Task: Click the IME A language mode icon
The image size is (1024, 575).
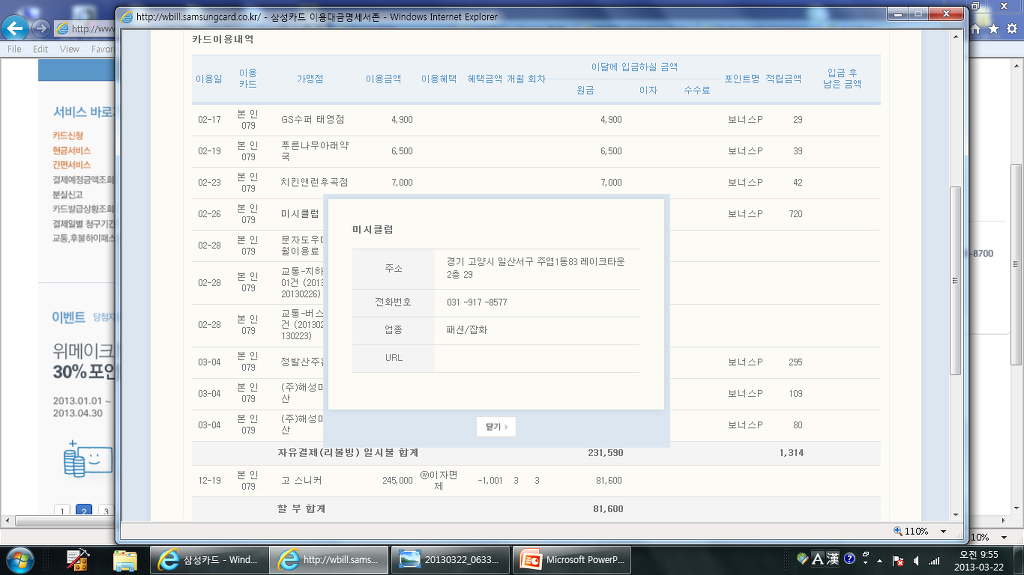Action: [818, 559]
